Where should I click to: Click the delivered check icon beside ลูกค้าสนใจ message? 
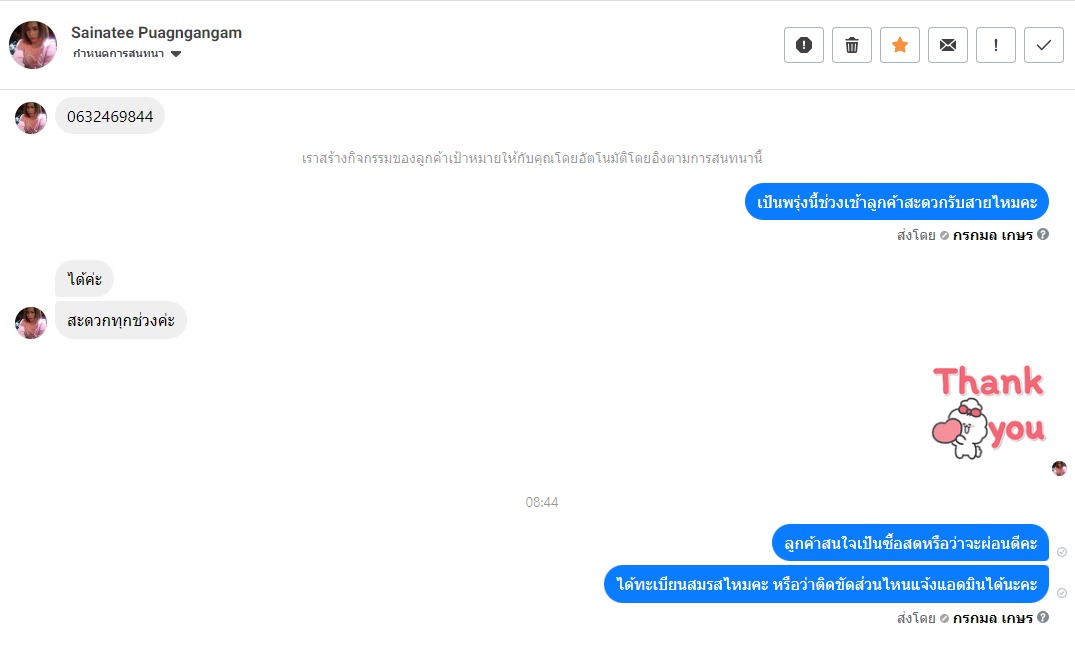click(1061, 552)
